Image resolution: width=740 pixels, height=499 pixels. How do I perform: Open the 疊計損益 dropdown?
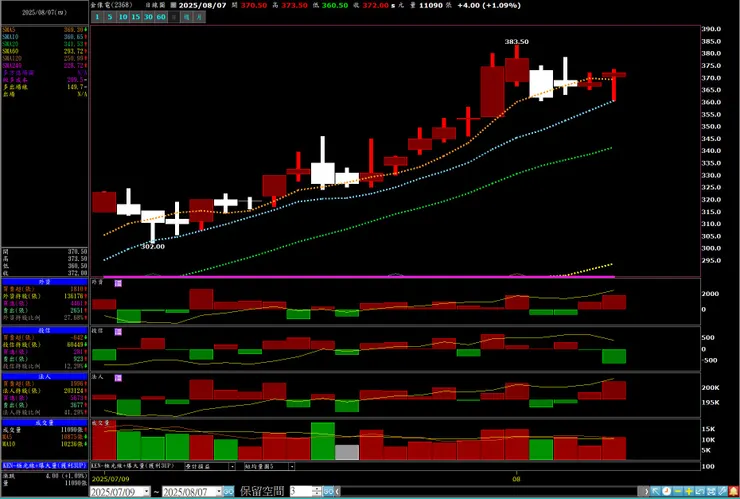(x=232, y=466)
